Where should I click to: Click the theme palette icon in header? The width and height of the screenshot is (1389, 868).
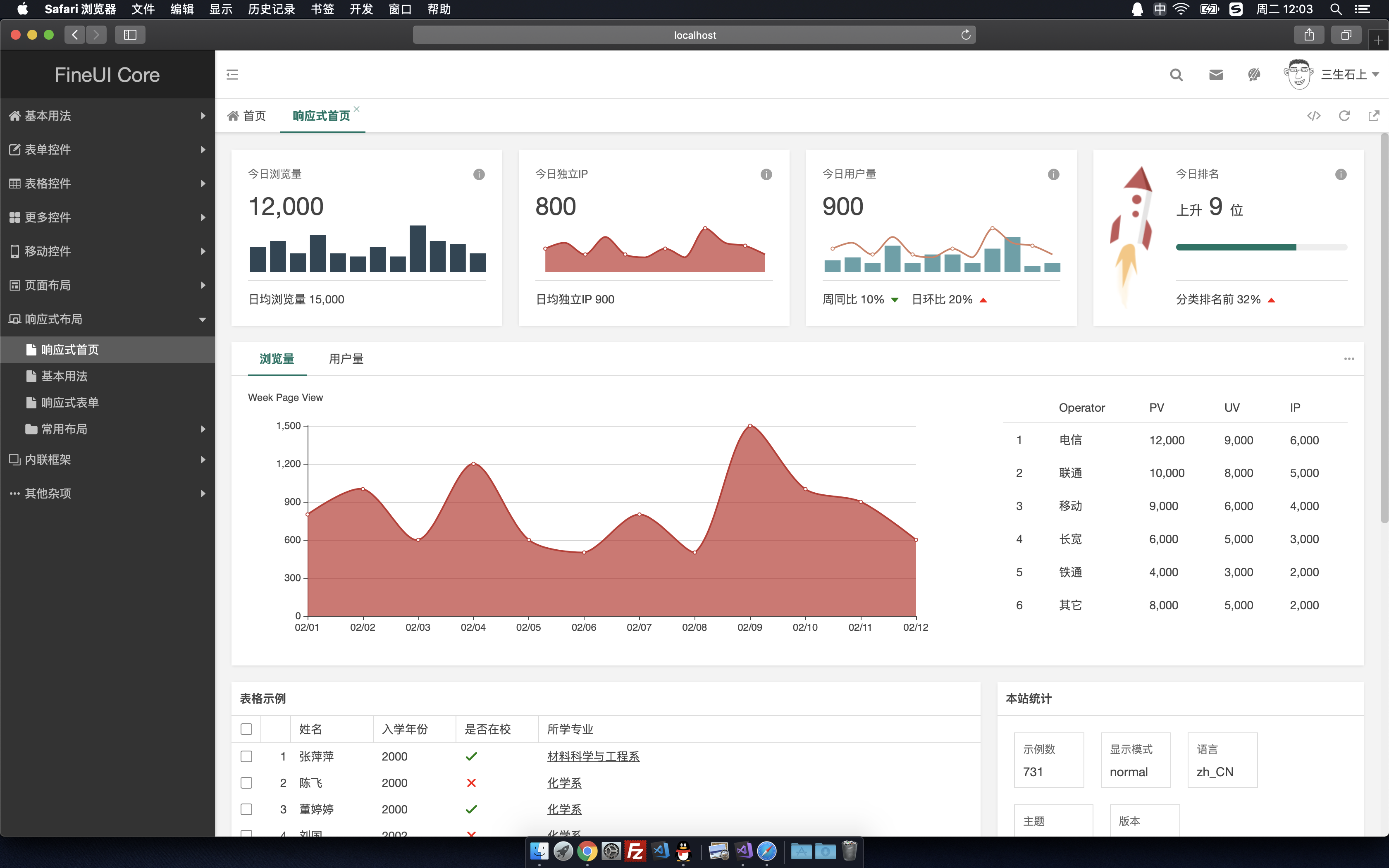click(x=1254, y=75)
